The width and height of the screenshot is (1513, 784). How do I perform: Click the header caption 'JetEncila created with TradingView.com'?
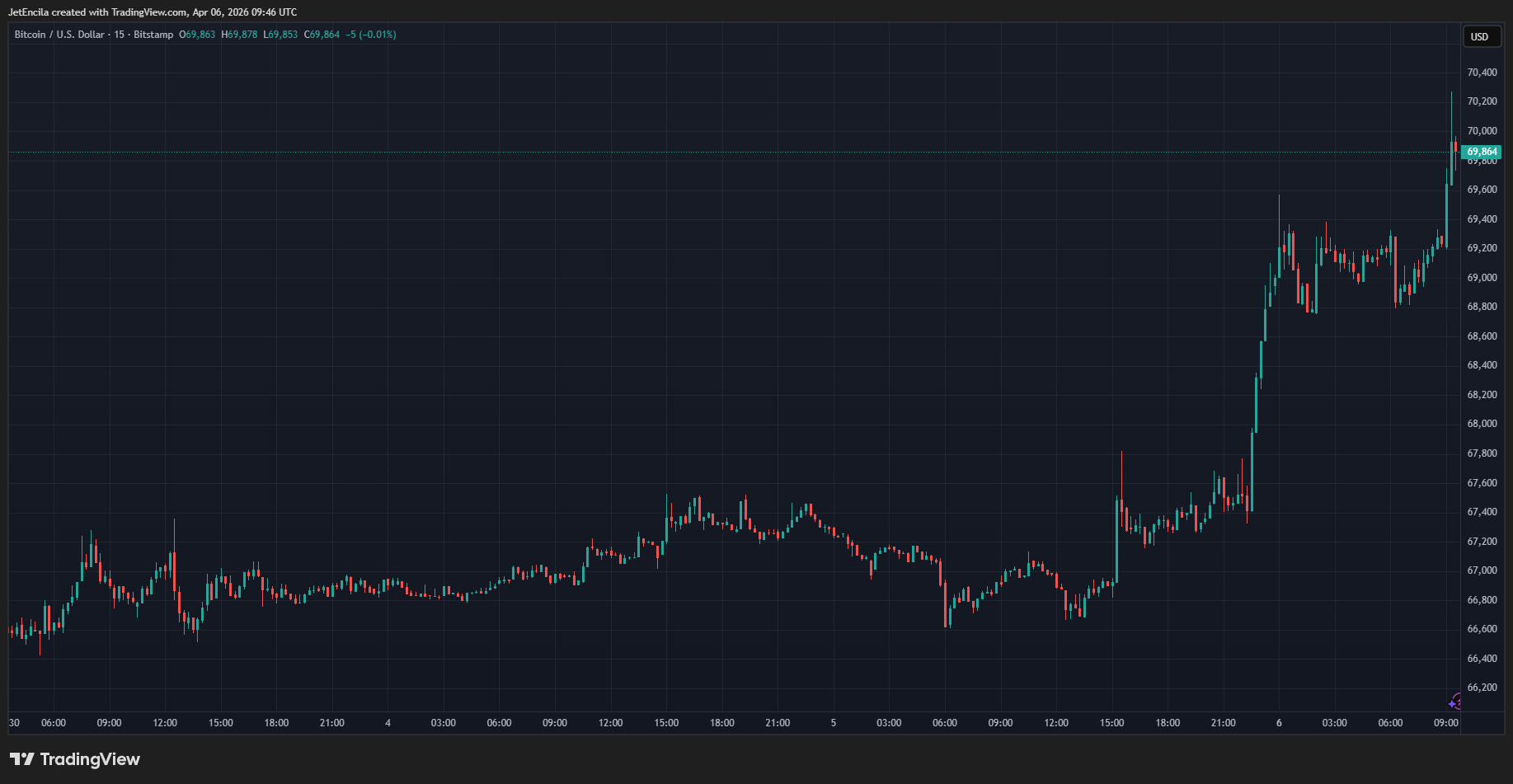pyautogui.click(x=98, y=12)
